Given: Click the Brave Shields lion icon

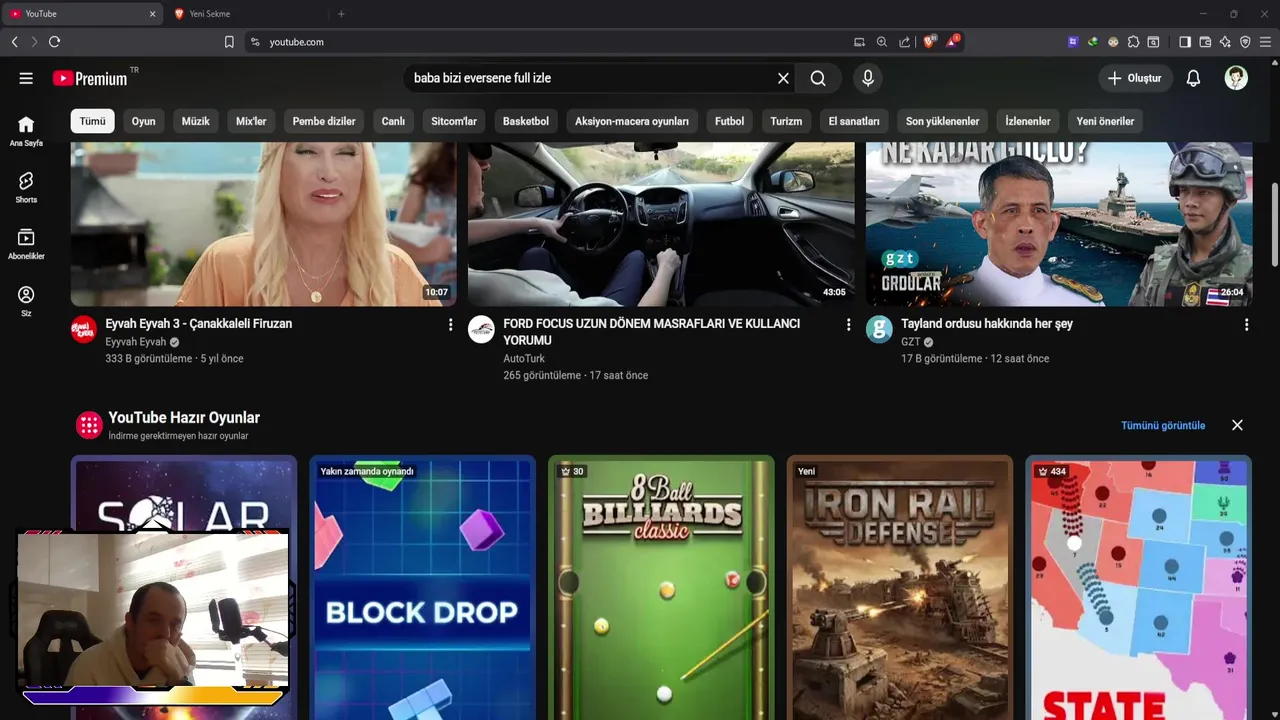Looking at the screenshot, I should [x=929, y=42].
